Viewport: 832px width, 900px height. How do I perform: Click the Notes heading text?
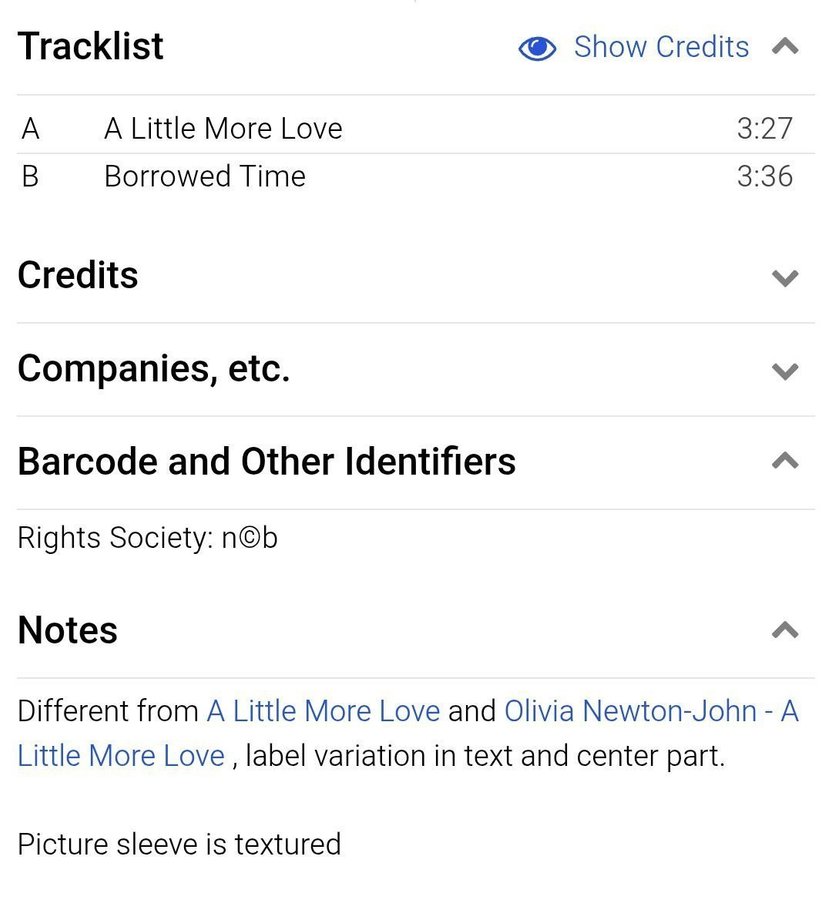click(68, 630)
